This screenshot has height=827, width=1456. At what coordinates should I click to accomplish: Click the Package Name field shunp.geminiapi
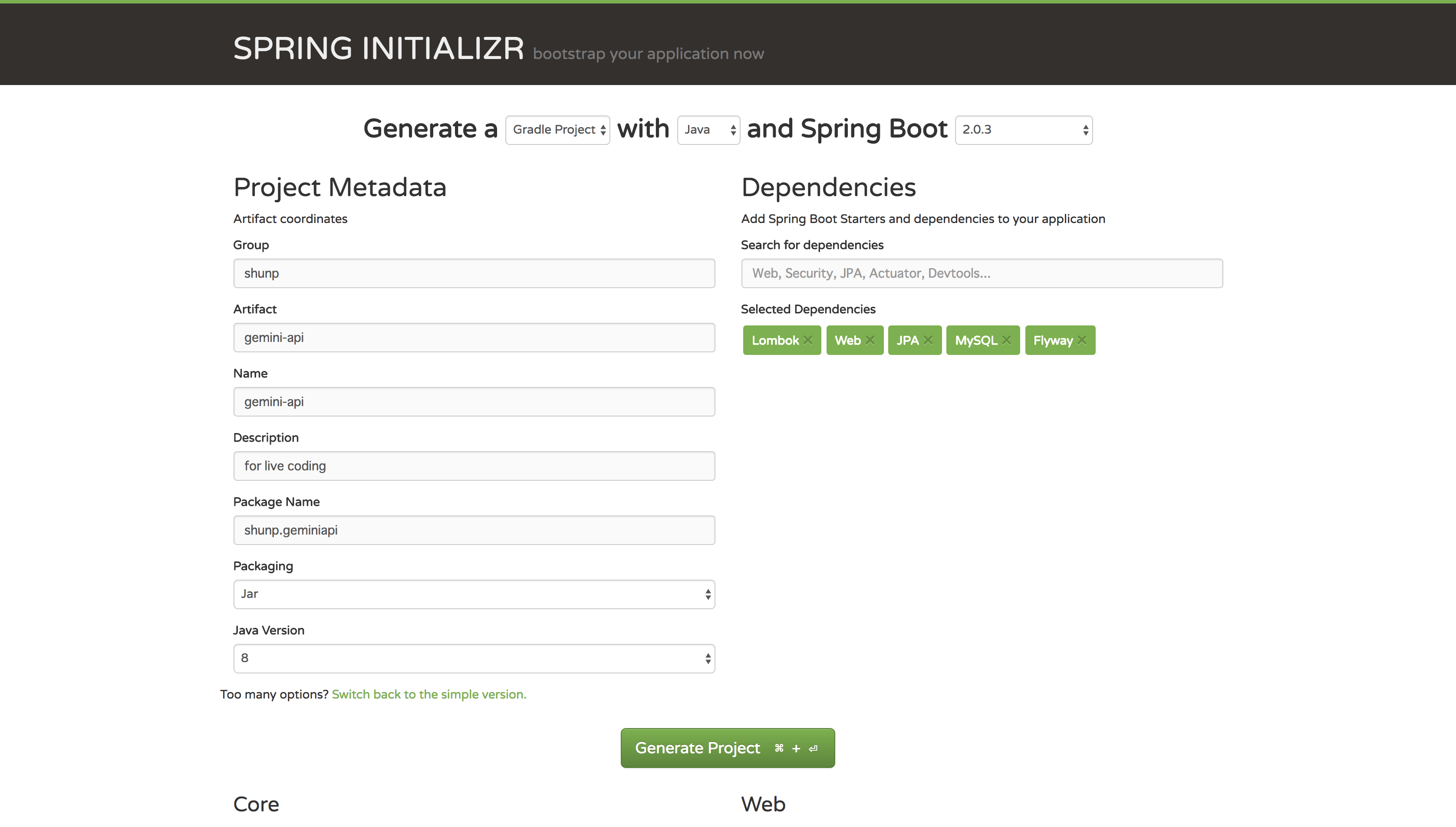click(474, 530)
